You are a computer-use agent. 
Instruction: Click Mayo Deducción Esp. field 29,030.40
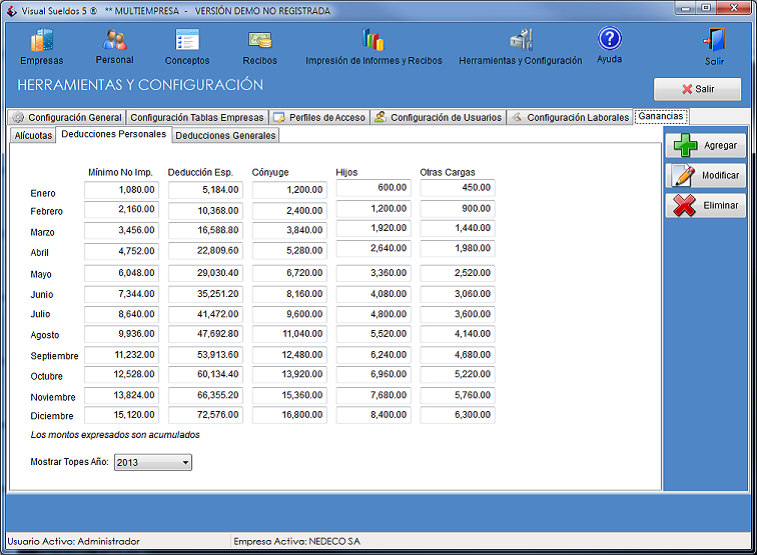click(x=205, y=273)
